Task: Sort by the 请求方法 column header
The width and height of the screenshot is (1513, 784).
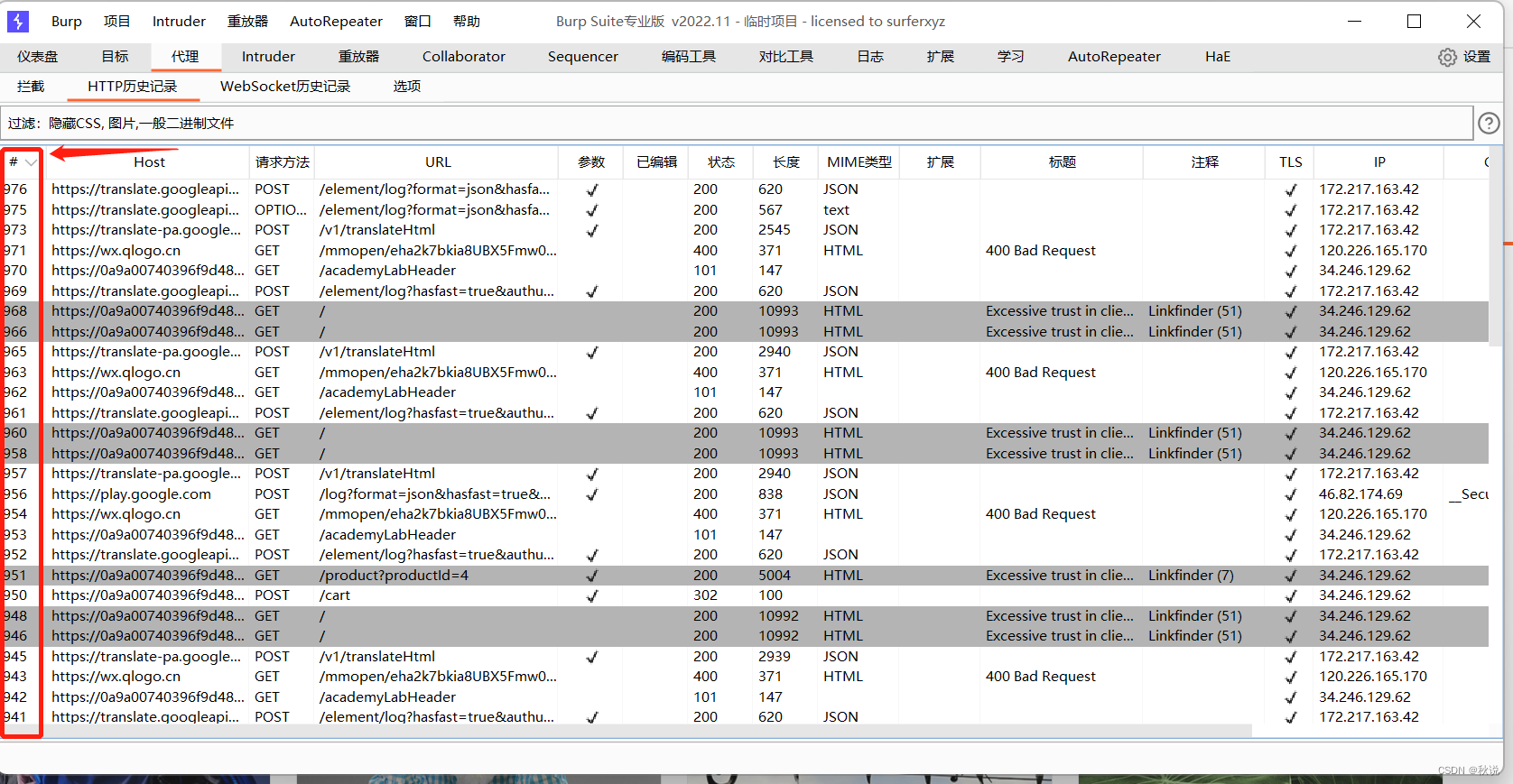Action: point(283,162)
